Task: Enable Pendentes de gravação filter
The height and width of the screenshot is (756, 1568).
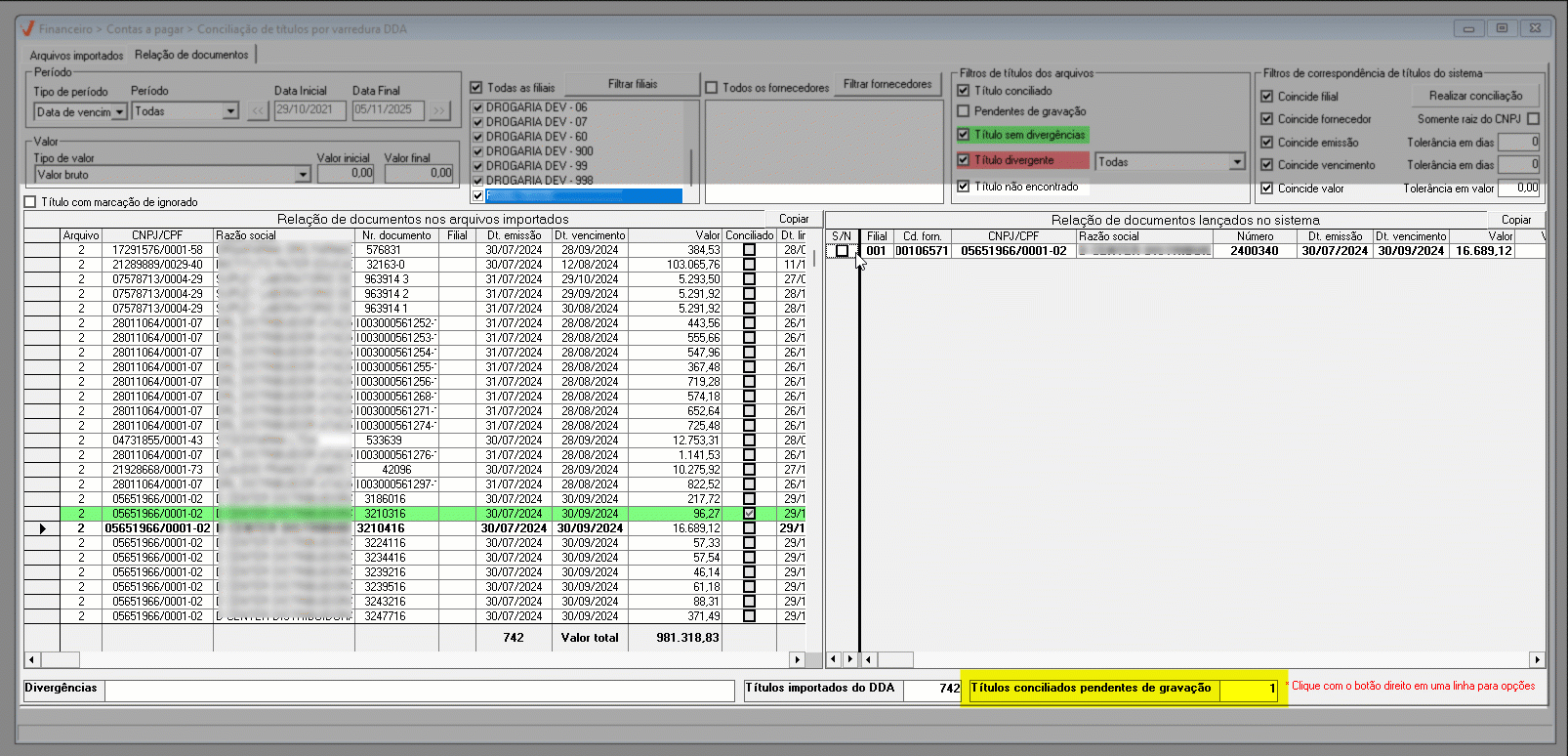Action: tap(964, 111)
